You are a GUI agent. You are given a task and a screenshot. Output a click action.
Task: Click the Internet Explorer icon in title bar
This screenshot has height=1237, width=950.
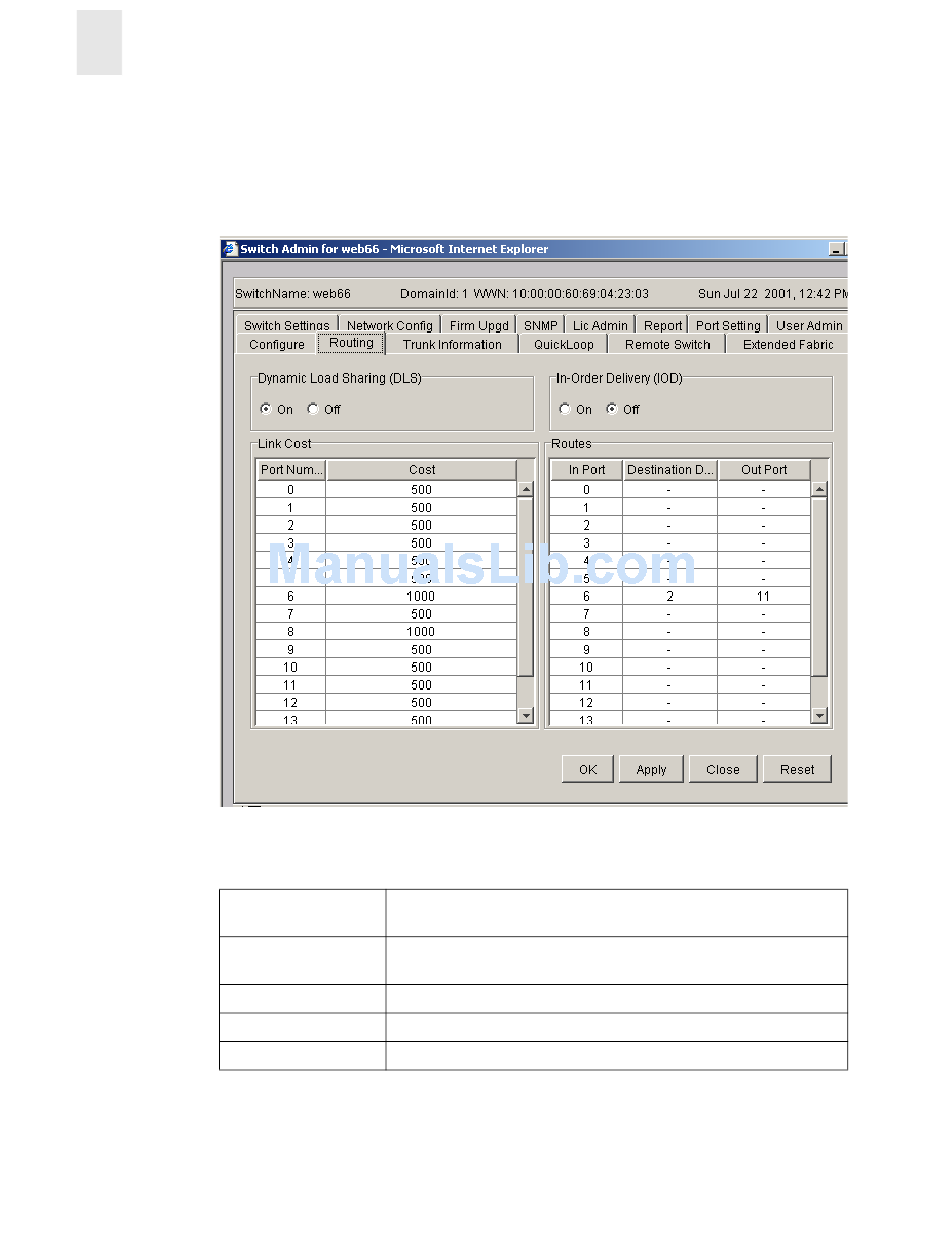230,249
